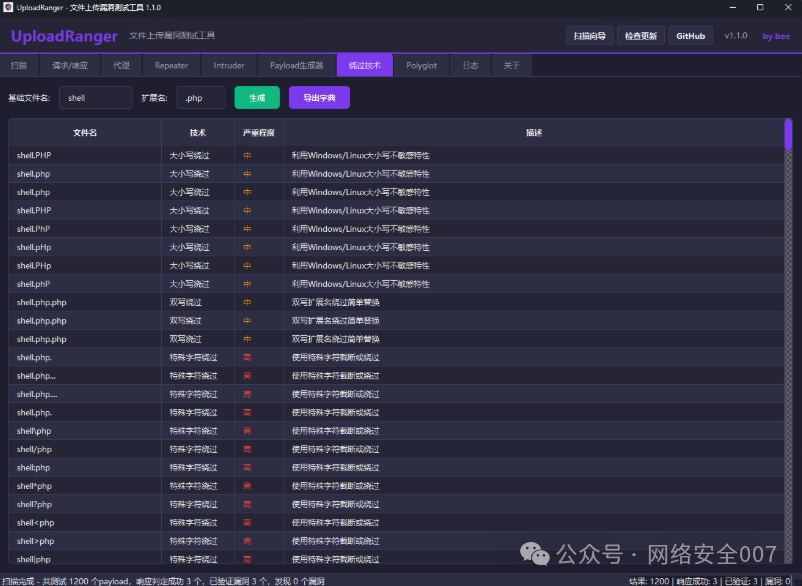The width and height of the screenshot is (802, 586).
Task: Open the Intruder tab
Action: (229, 65)
